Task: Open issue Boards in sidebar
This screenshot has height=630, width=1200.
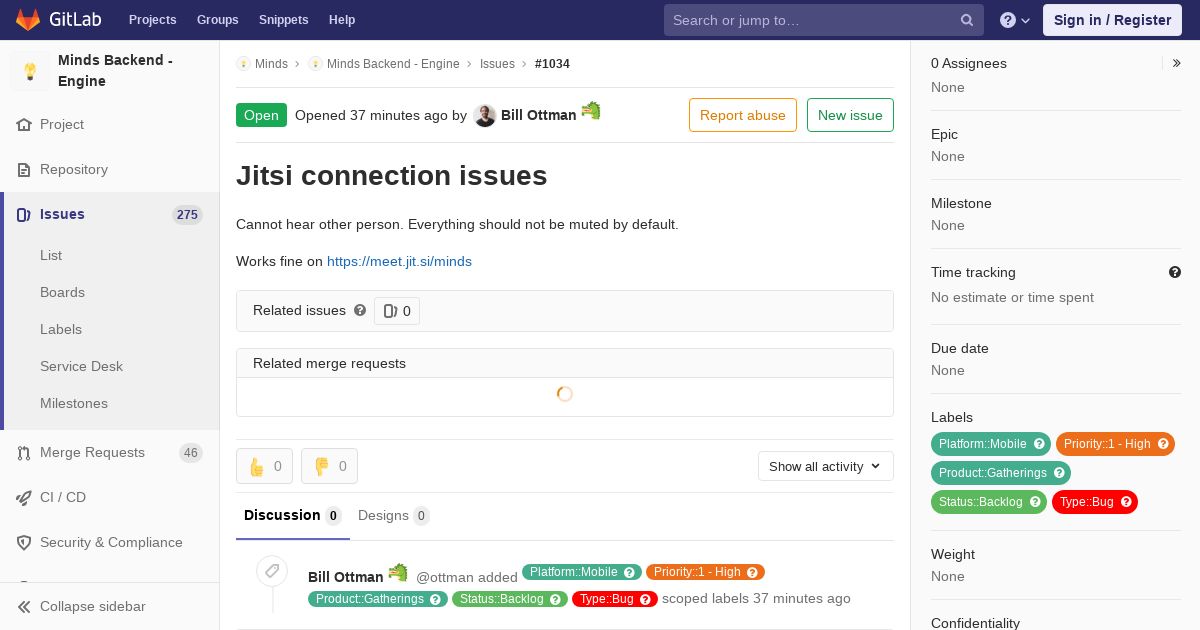Action: click(62, 293)
